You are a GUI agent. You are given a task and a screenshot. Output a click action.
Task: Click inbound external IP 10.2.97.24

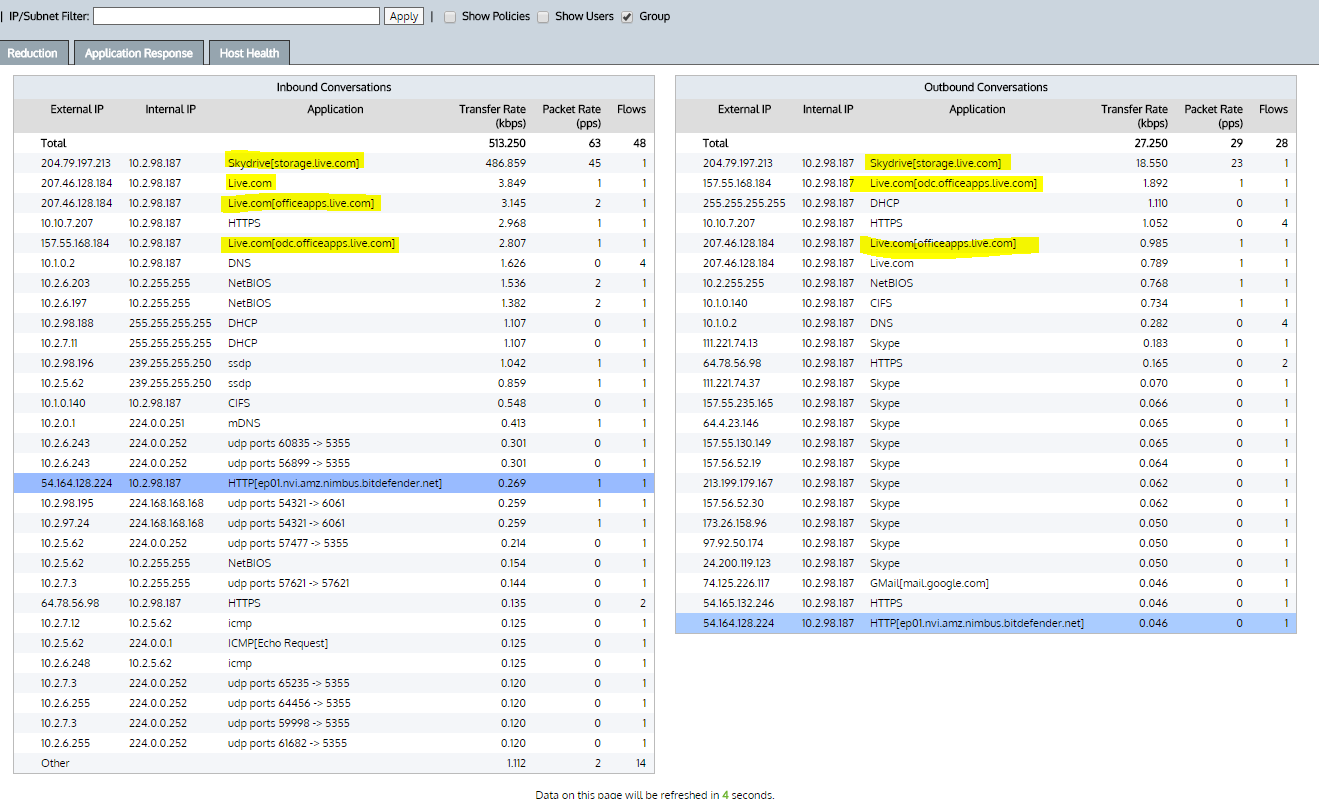(x=66, y=523)
